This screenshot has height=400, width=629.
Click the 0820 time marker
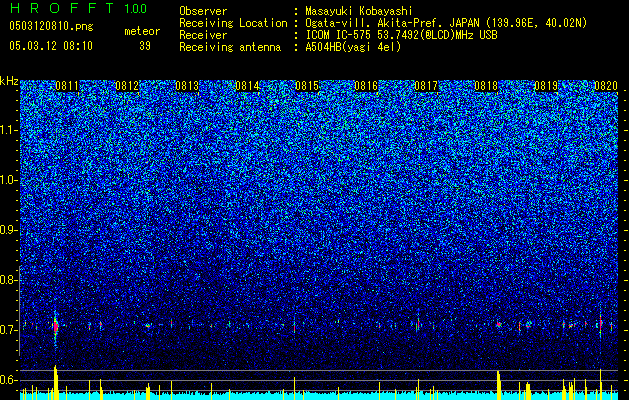(606, 86)
